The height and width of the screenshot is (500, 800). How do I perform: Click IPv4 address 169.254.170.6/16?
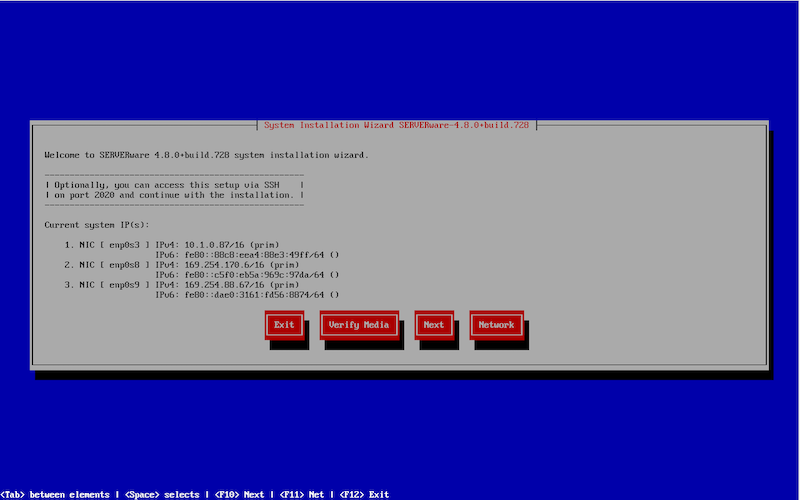click(x=221, y=264)
